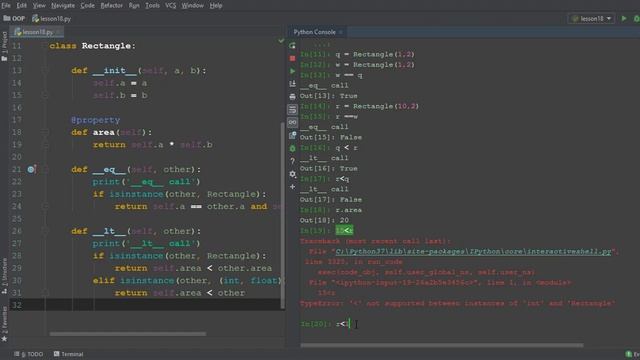Screen dimensions: 640x360
Task: Execute current statement in console
Action: (x=292, y=71)
